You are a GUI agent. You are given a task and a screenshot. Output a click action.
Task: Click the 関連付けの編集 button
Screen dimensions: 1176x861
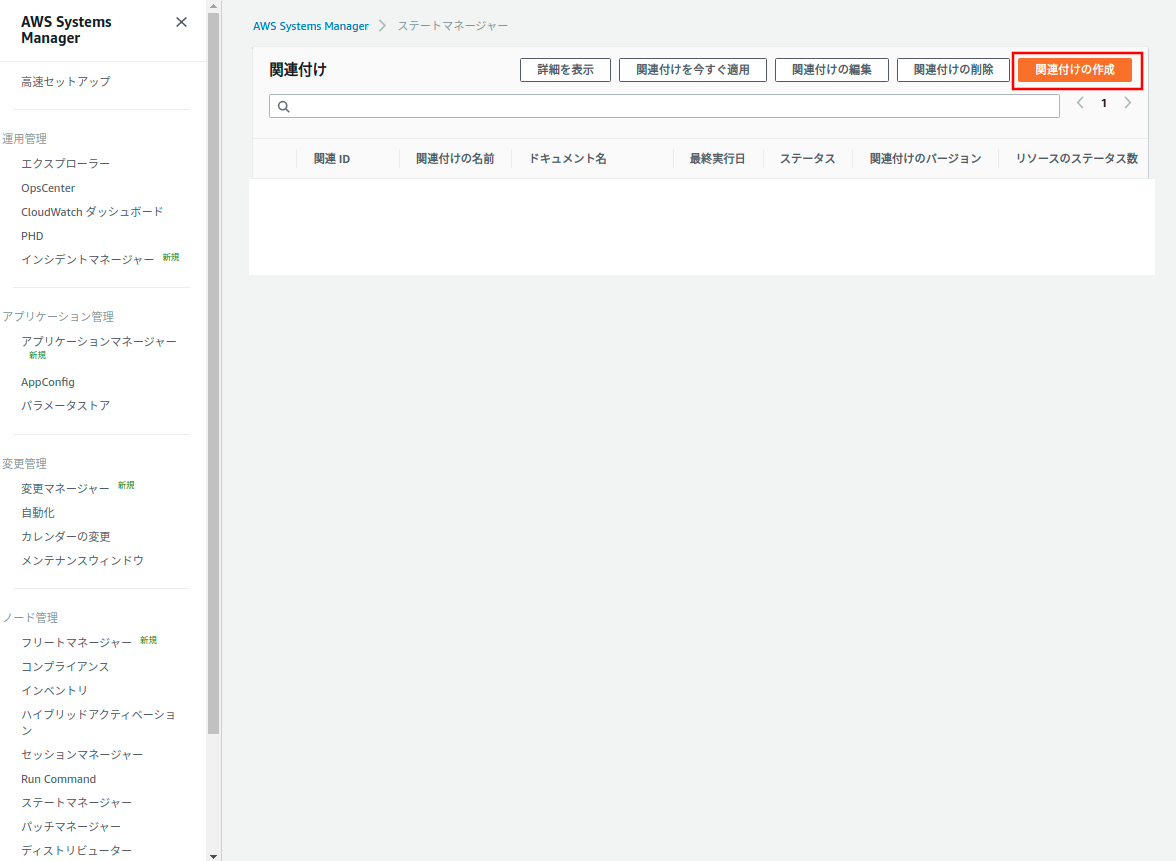point(831,70)
